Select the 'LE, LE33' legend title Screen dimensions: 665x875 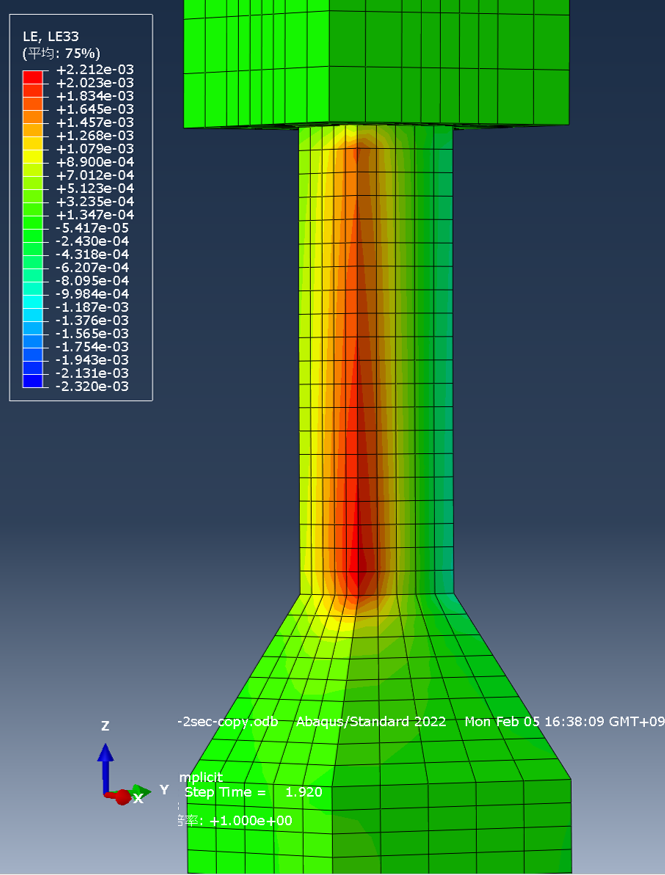51,37
